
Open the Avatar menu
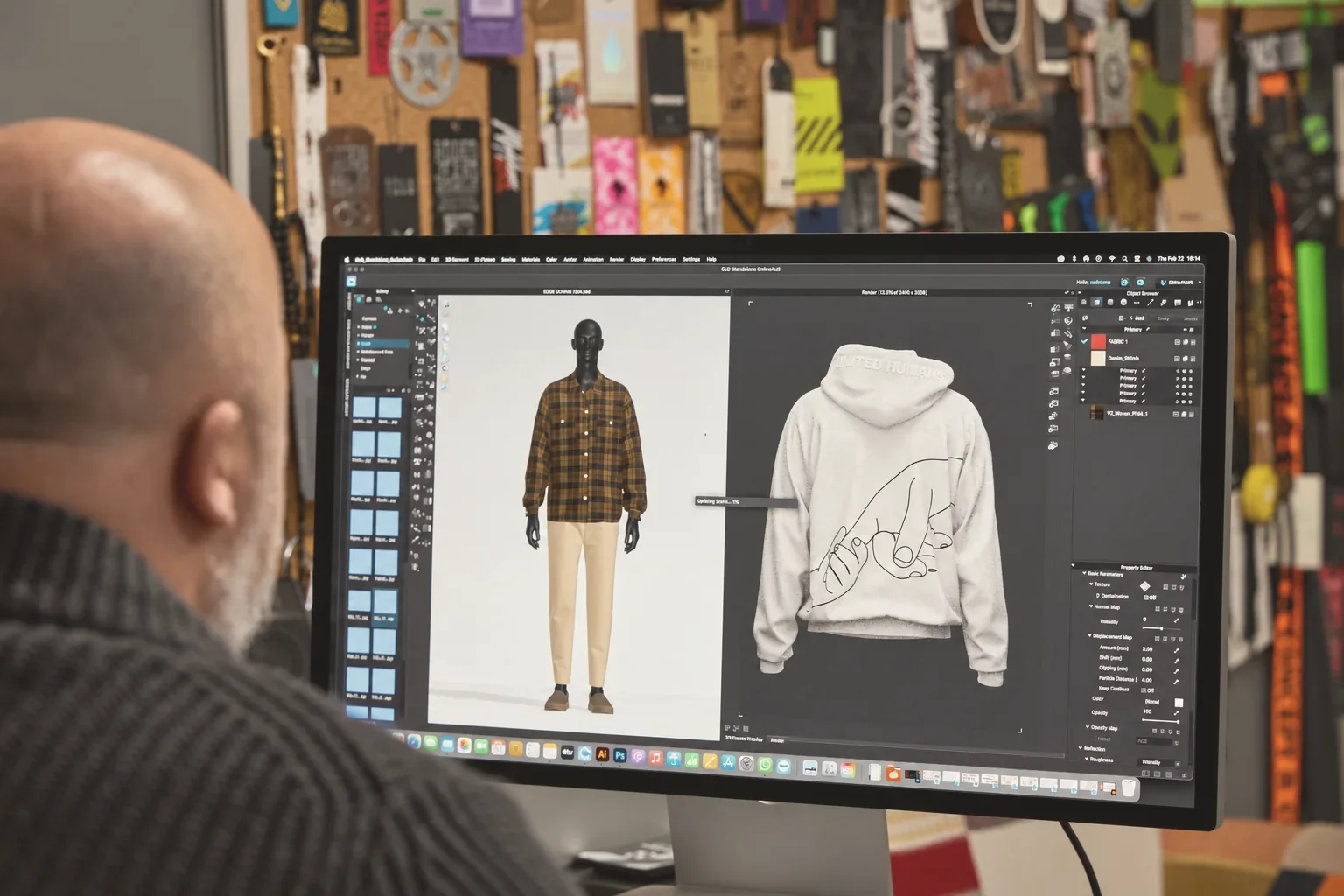(x=570, y=259)
